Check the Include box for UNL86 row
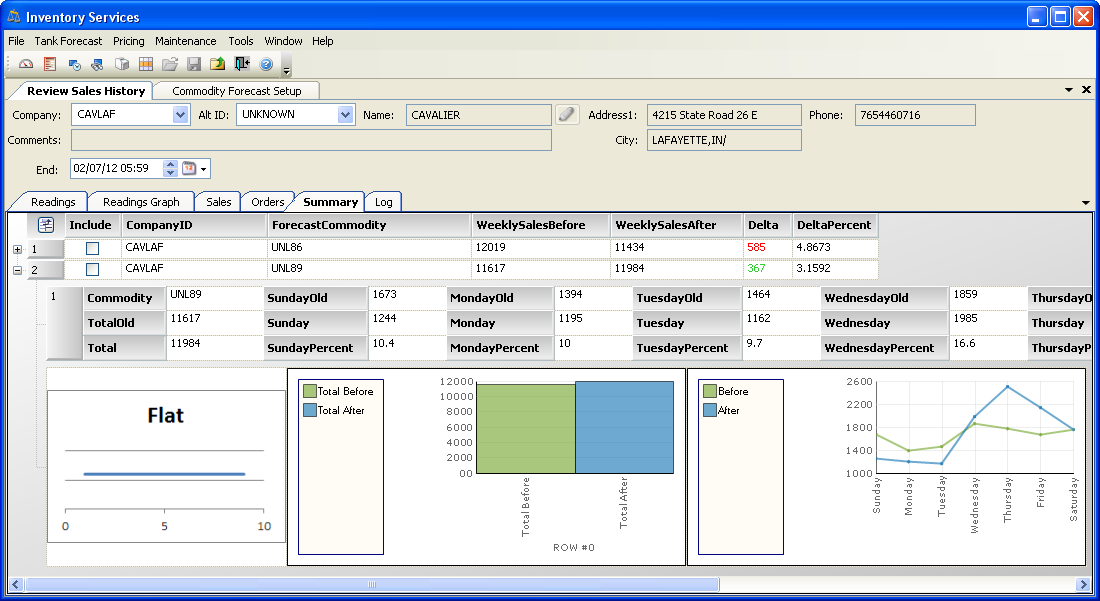This screenshot has width=1100, height=601. 92,248
